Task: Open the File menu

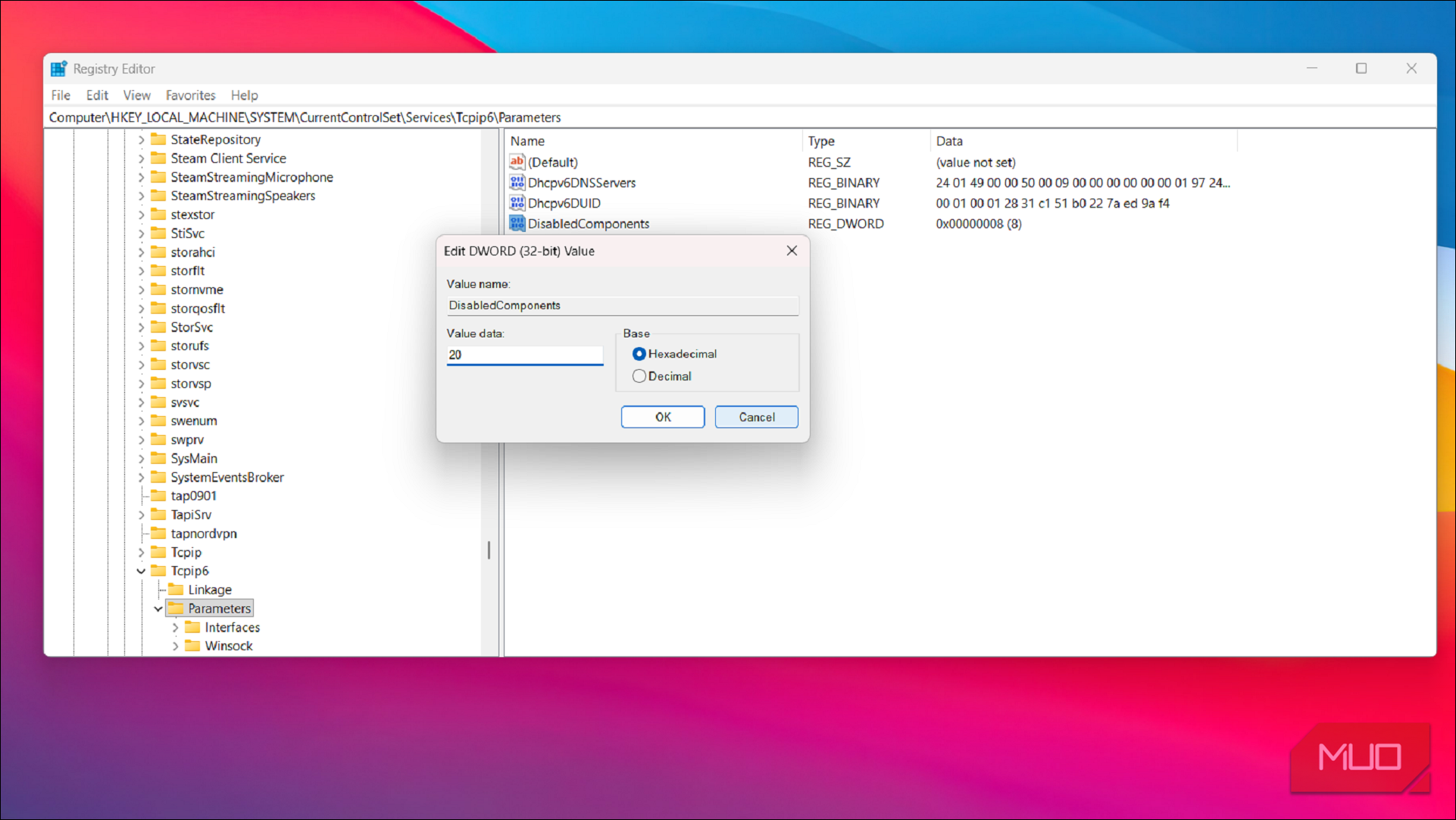Action: click(61, 95)
